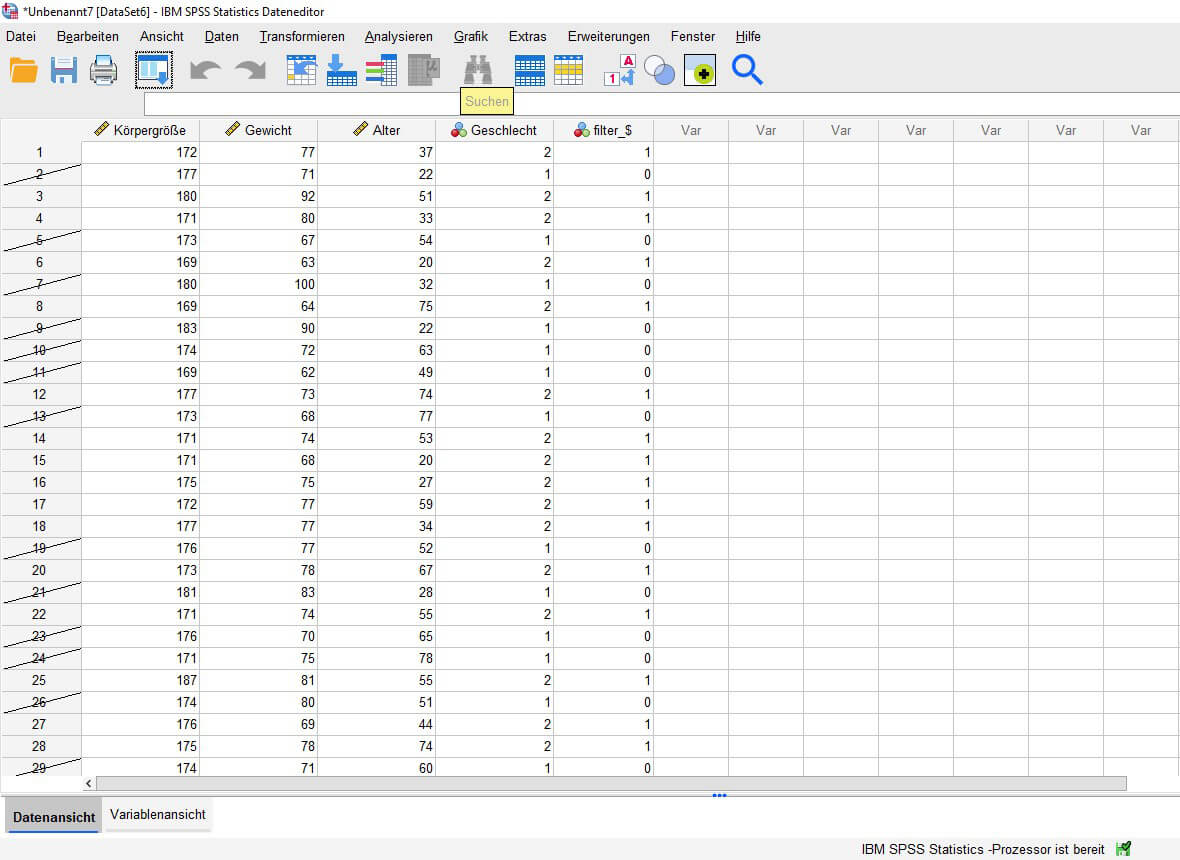Open the Transformieren menu
The image size is (1180, 860).
coord(302,36)
